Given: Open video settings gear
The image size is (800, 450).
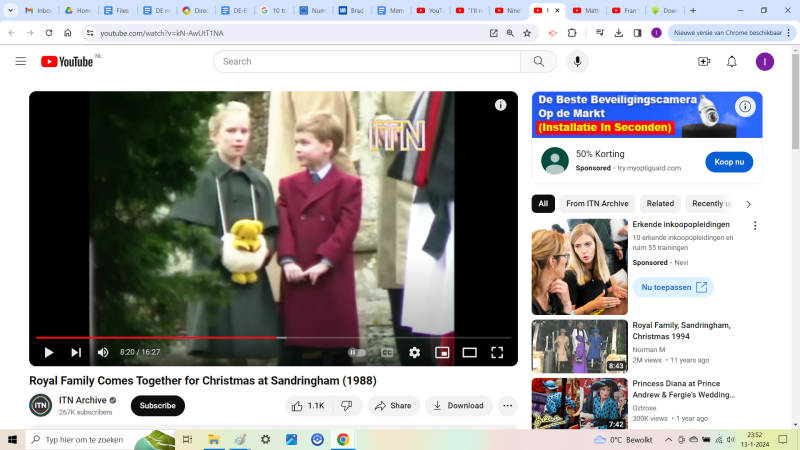Looking at the screenshot, I should coord(414,352).
